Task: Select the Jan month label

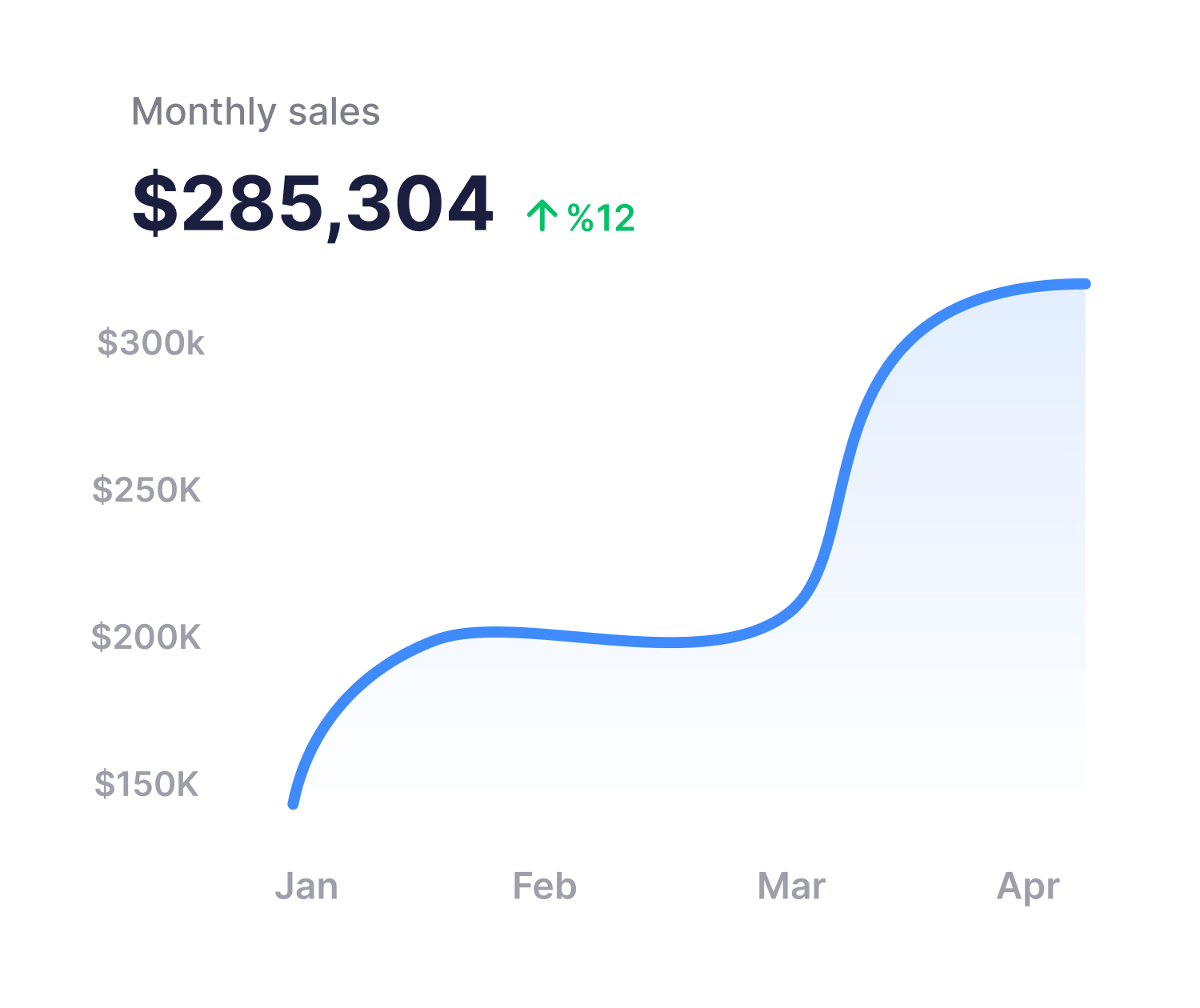Action: pos(306,886)
